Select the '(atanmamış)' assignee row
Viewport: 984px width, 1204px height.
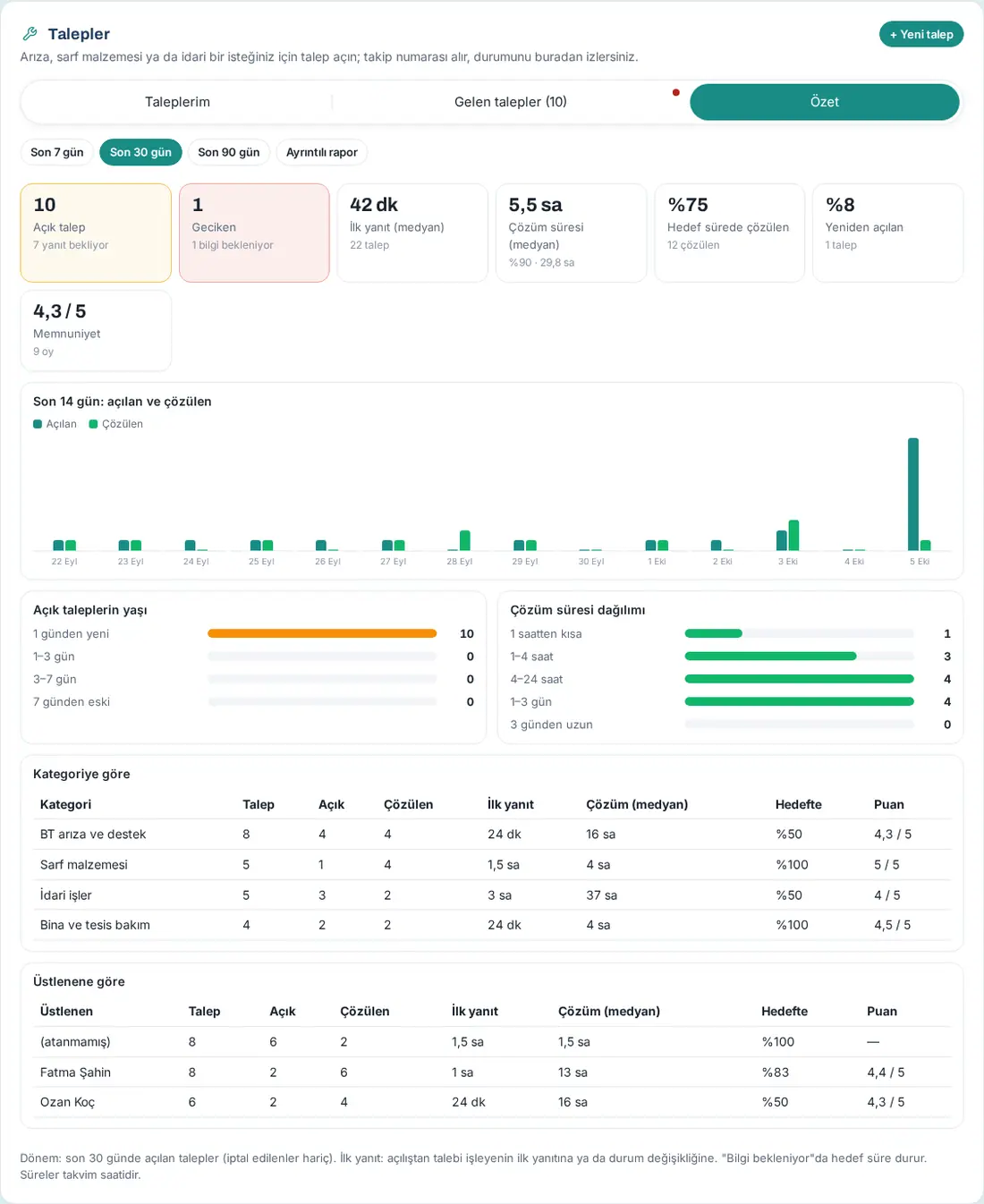tap(492, 1042)
